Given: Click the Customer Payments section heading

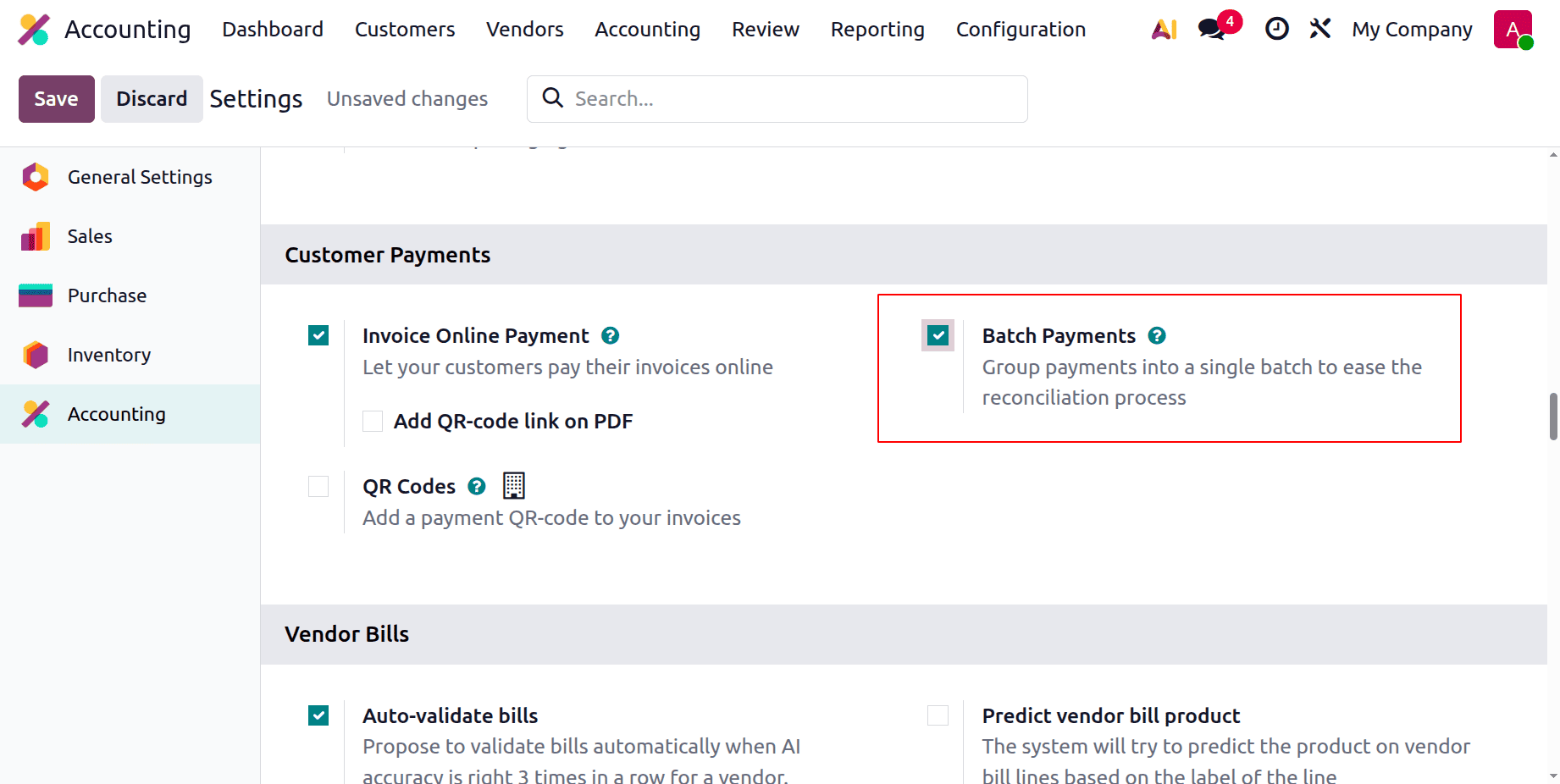Looking at the screenshot, I should tap(388, 255).
